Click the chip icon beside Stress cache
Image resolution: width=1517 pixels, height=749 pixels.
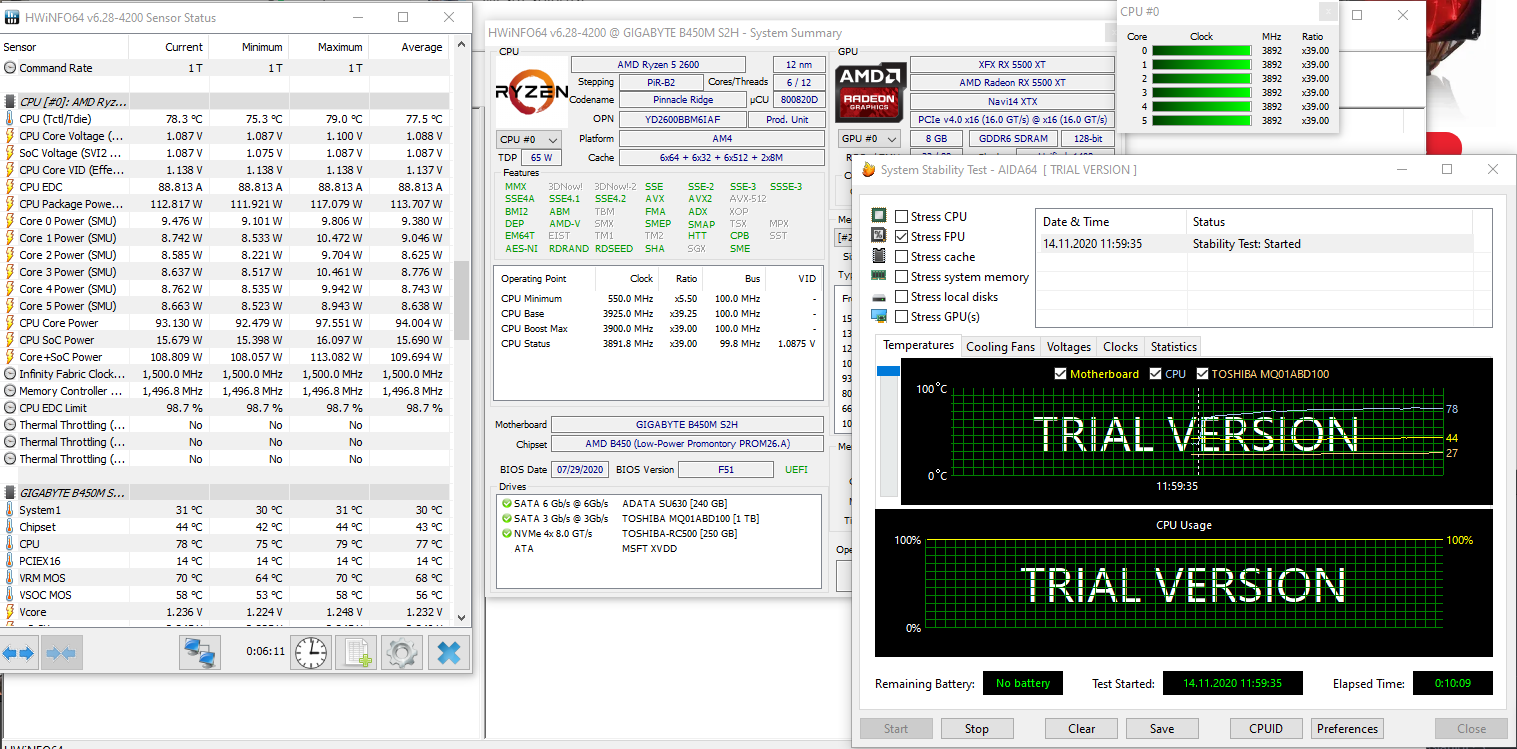[x=879, y=256]
